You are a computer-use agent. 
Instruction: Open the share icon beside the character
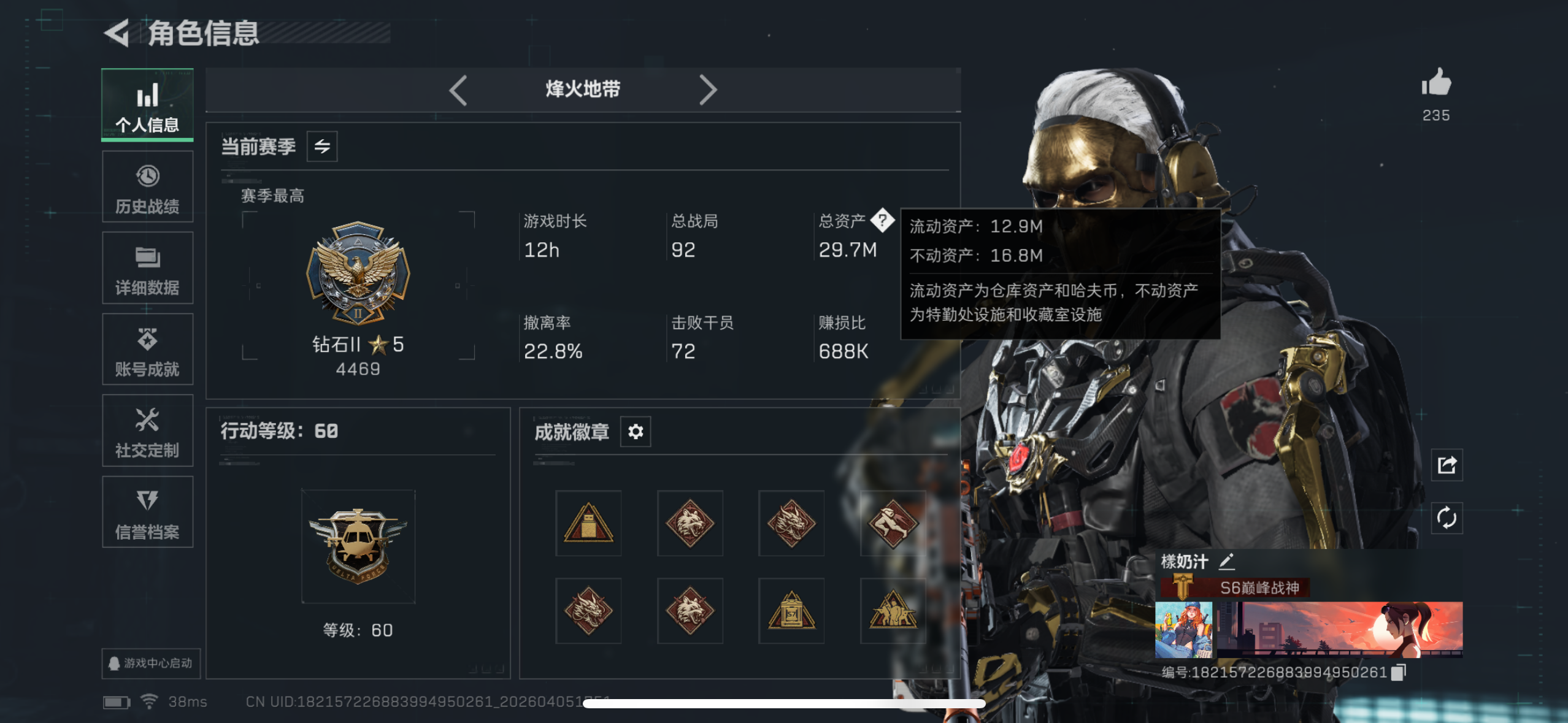1447,465
